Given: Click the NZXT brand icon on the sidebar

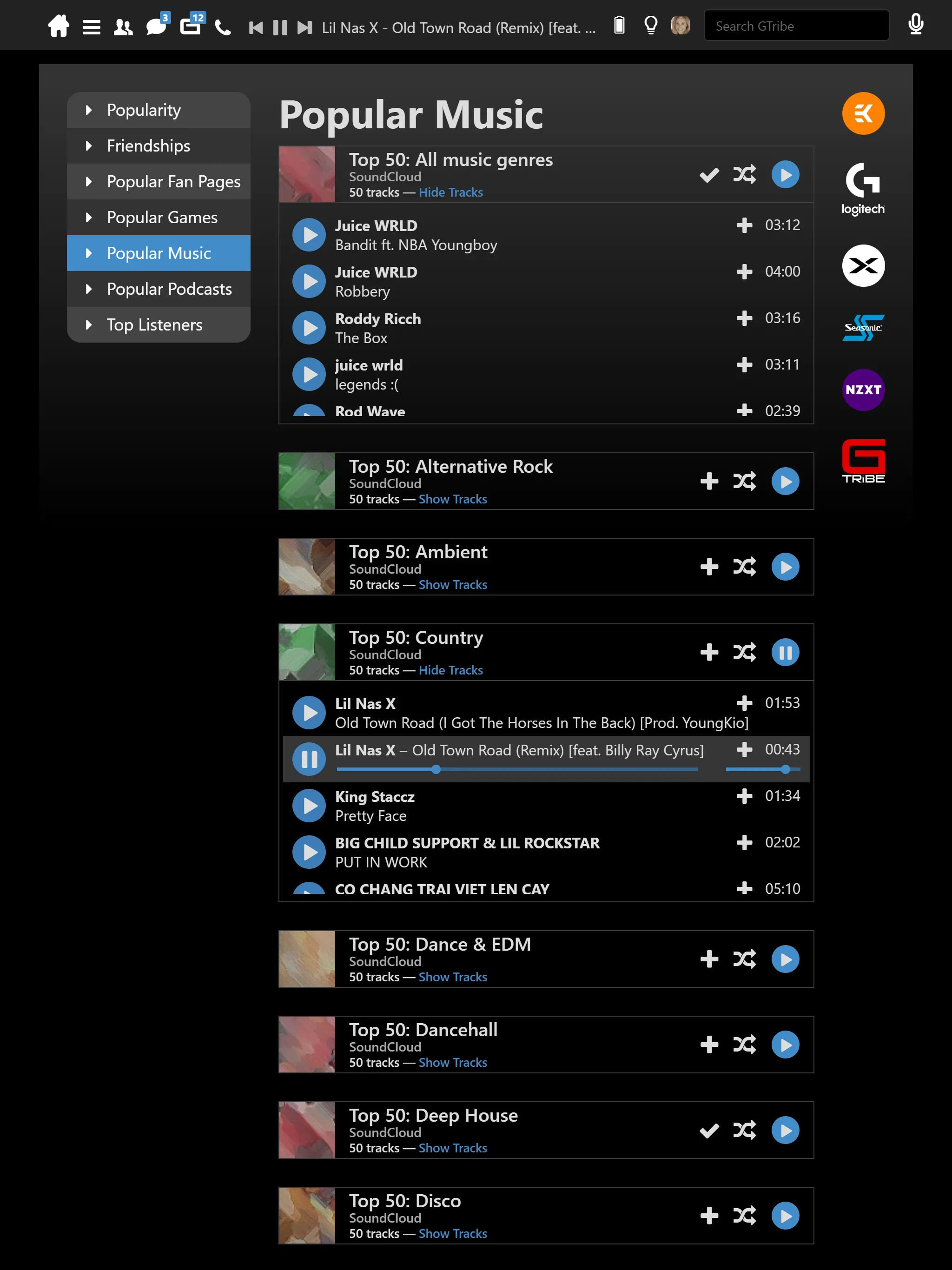Looking at the screenshot, I should tap(862, 390).
